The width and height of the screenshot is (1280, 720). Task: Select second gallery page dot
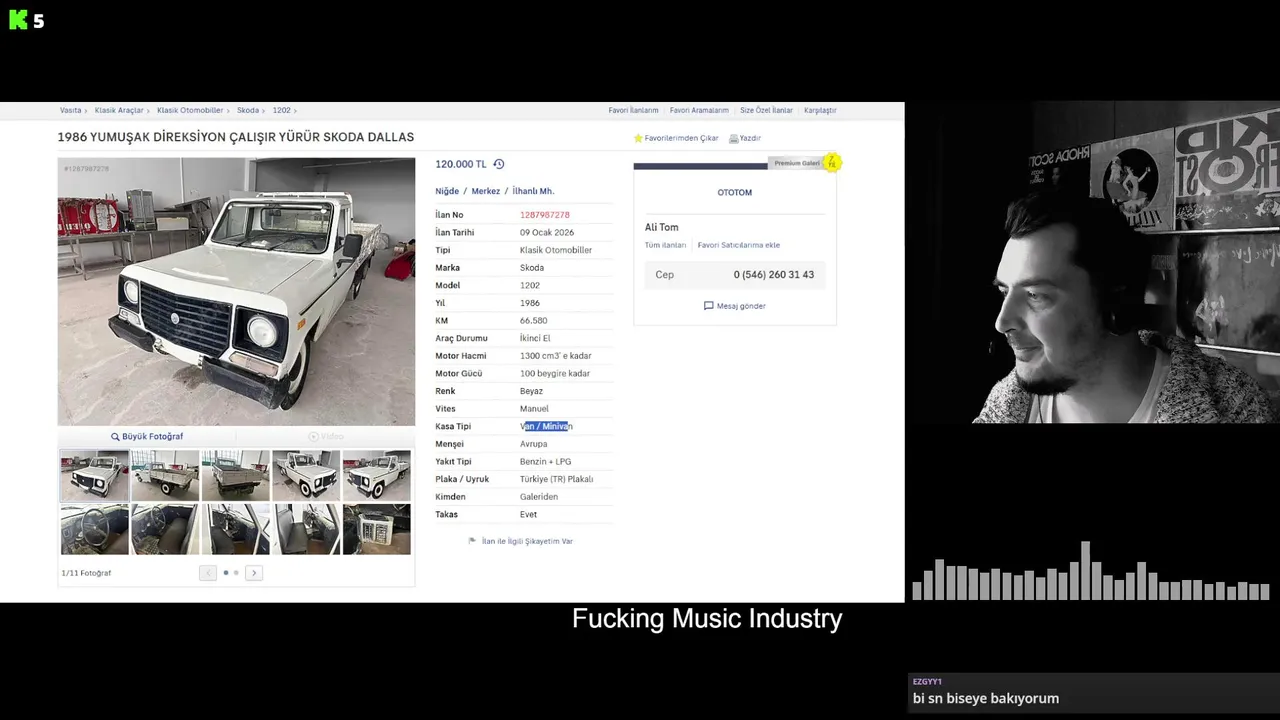pyautogui.click(x=236, y=573)
